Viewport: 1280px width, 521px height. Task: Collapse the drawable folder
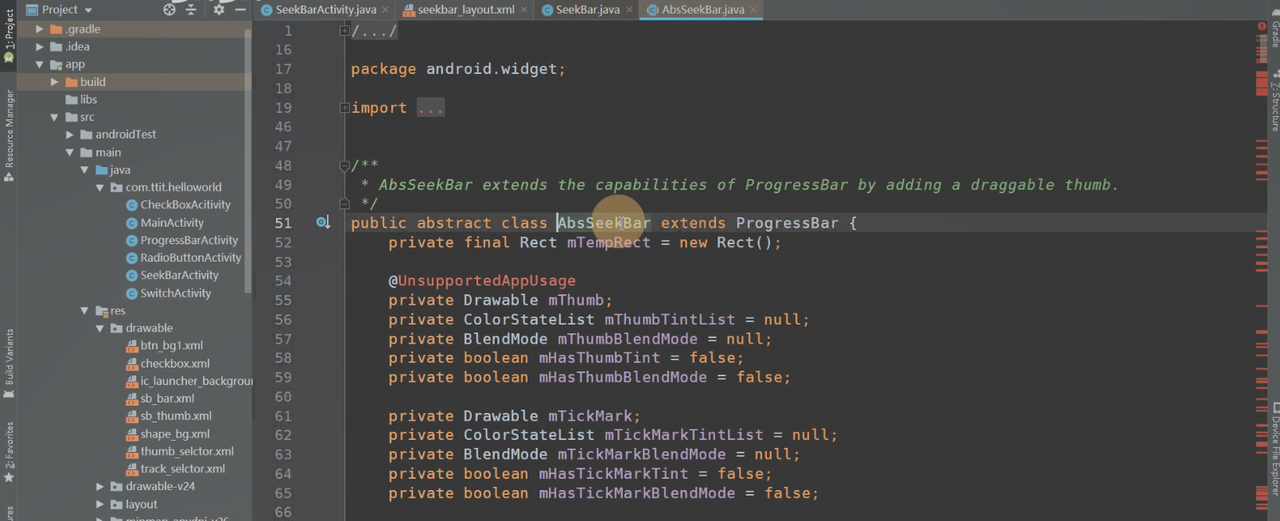100,328
